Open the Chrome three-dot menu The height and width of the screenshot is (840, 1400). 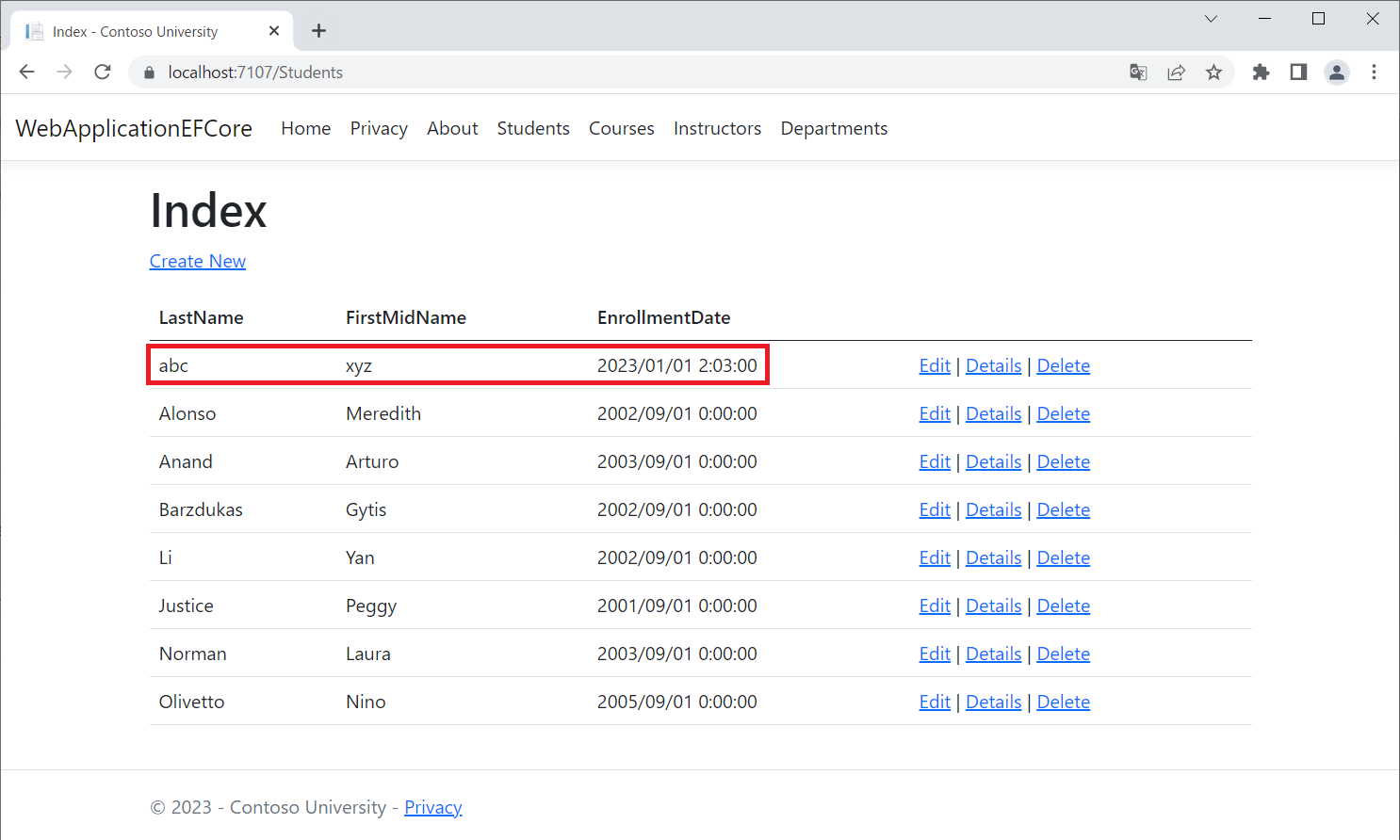pyautogui.click(x=1374, y=73)
